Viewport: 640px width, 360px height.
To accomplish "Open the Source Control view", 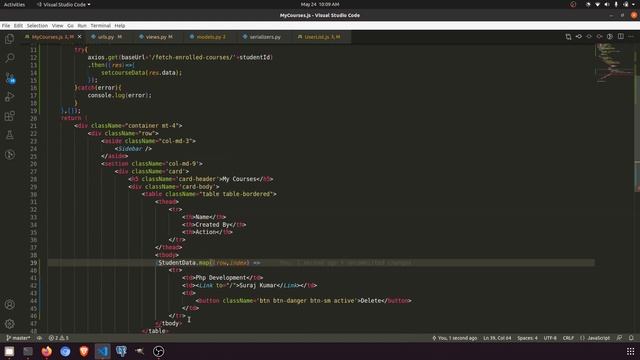I will [x=9, y=78].
